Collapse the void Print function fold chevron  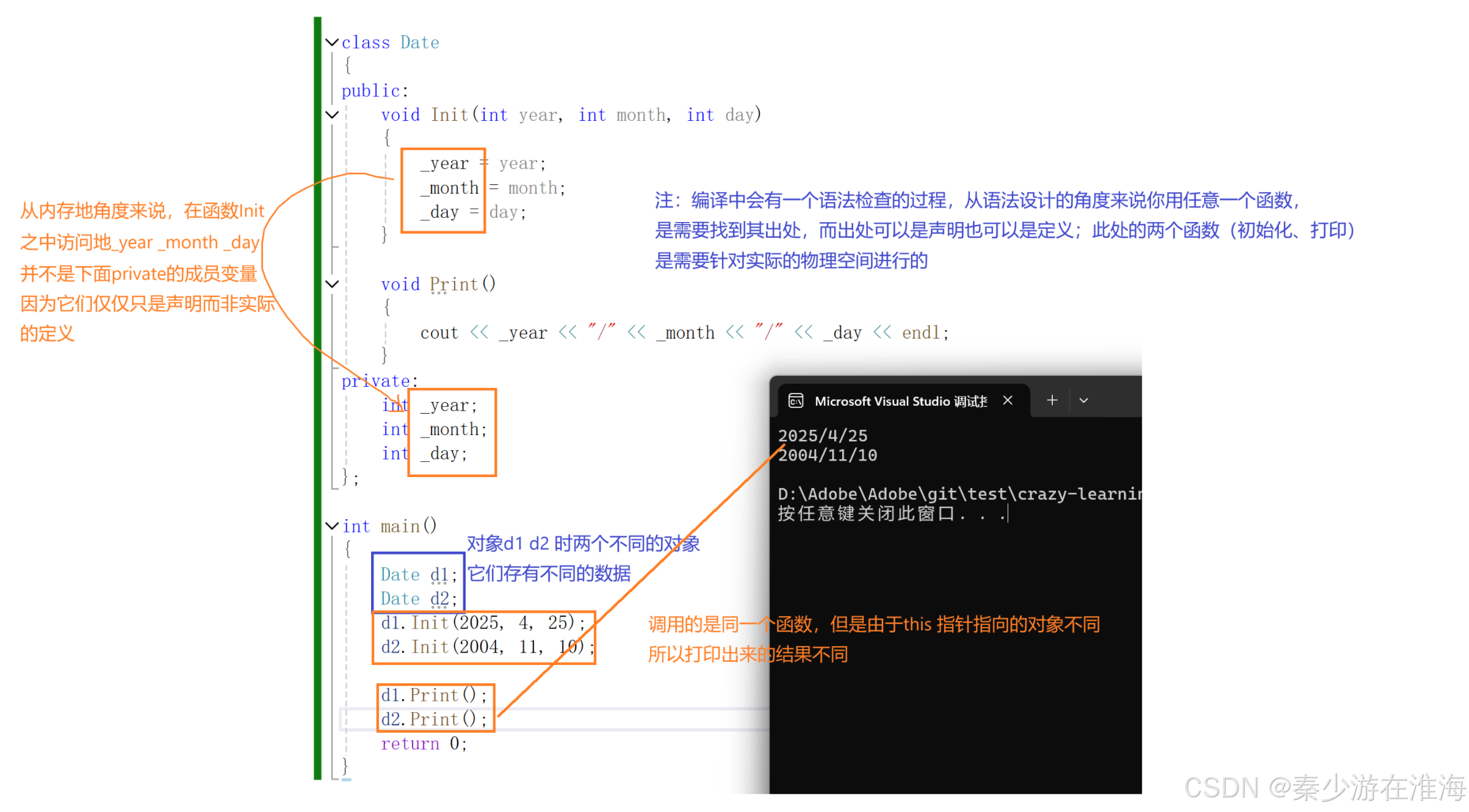click(332, 284)
